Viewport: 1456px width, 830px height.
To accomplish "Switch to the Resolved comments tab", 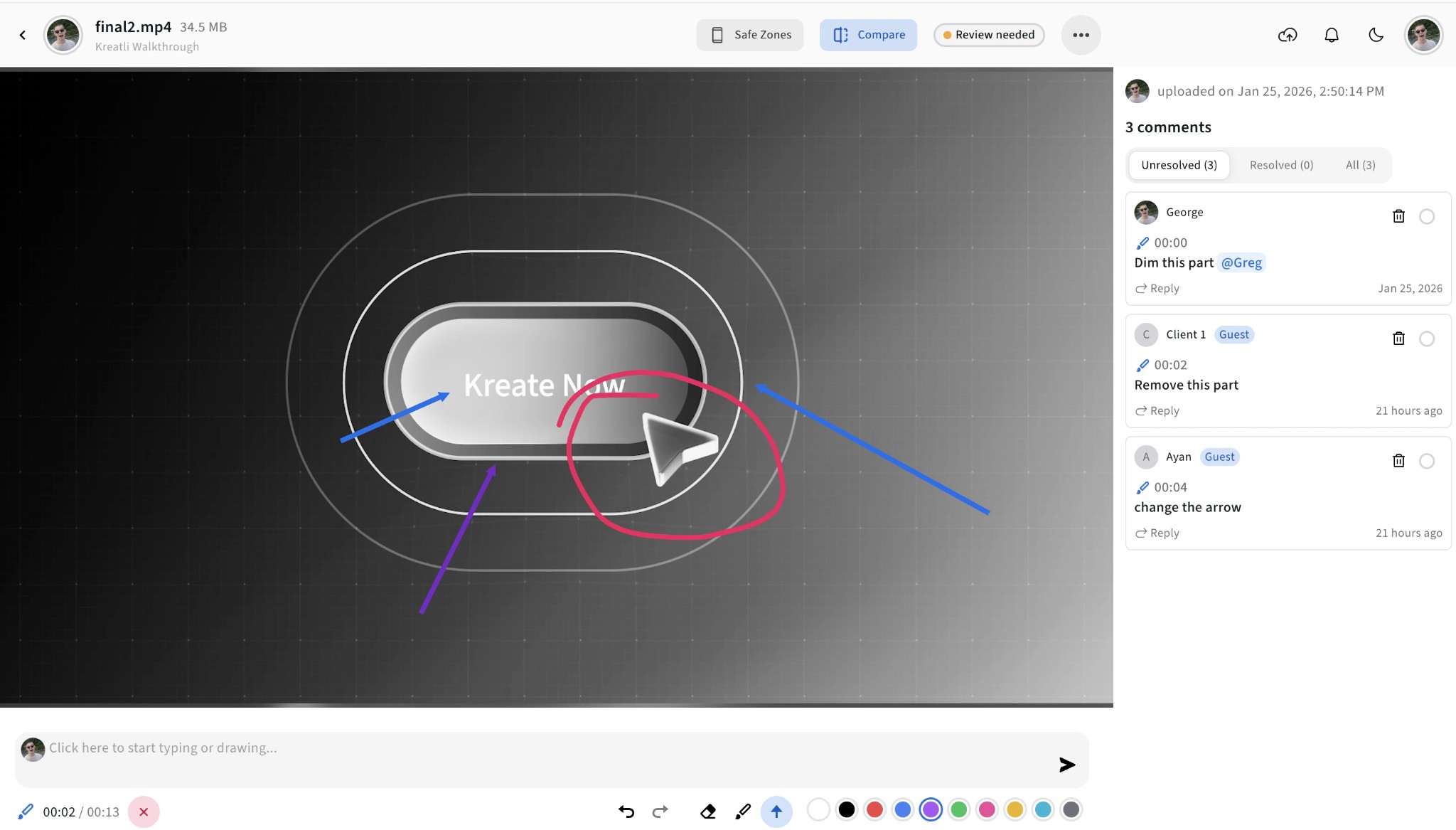I will pos(1280,164).
